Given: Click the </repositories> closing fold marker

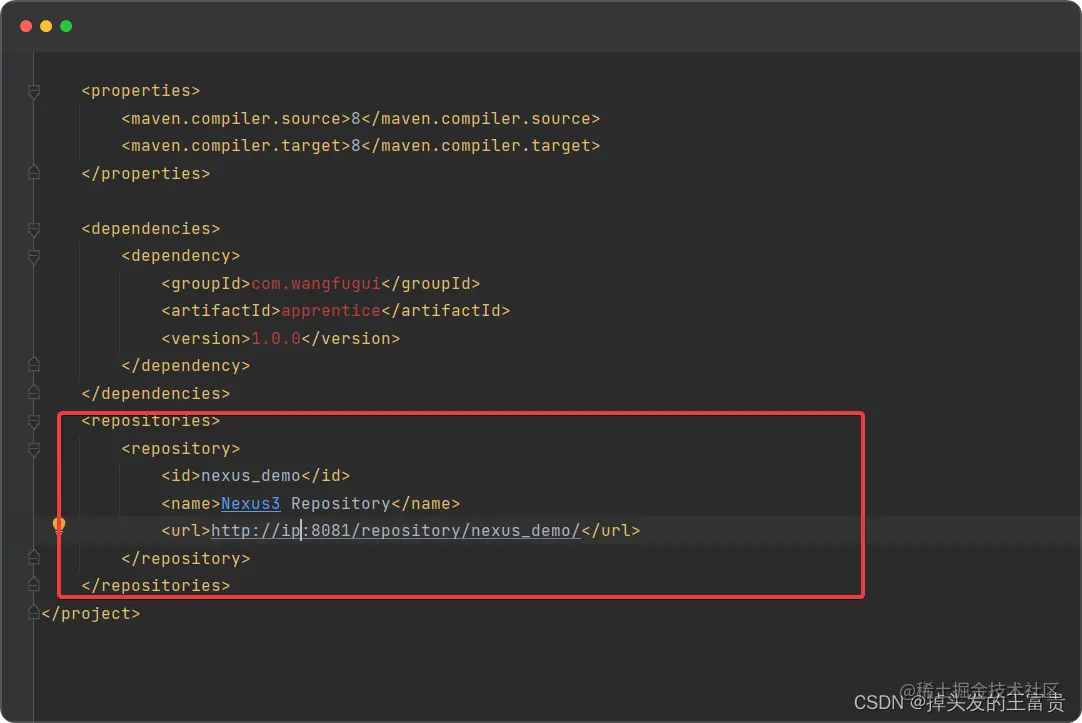Looking at the screenshot, I should (x=33, y=584).
